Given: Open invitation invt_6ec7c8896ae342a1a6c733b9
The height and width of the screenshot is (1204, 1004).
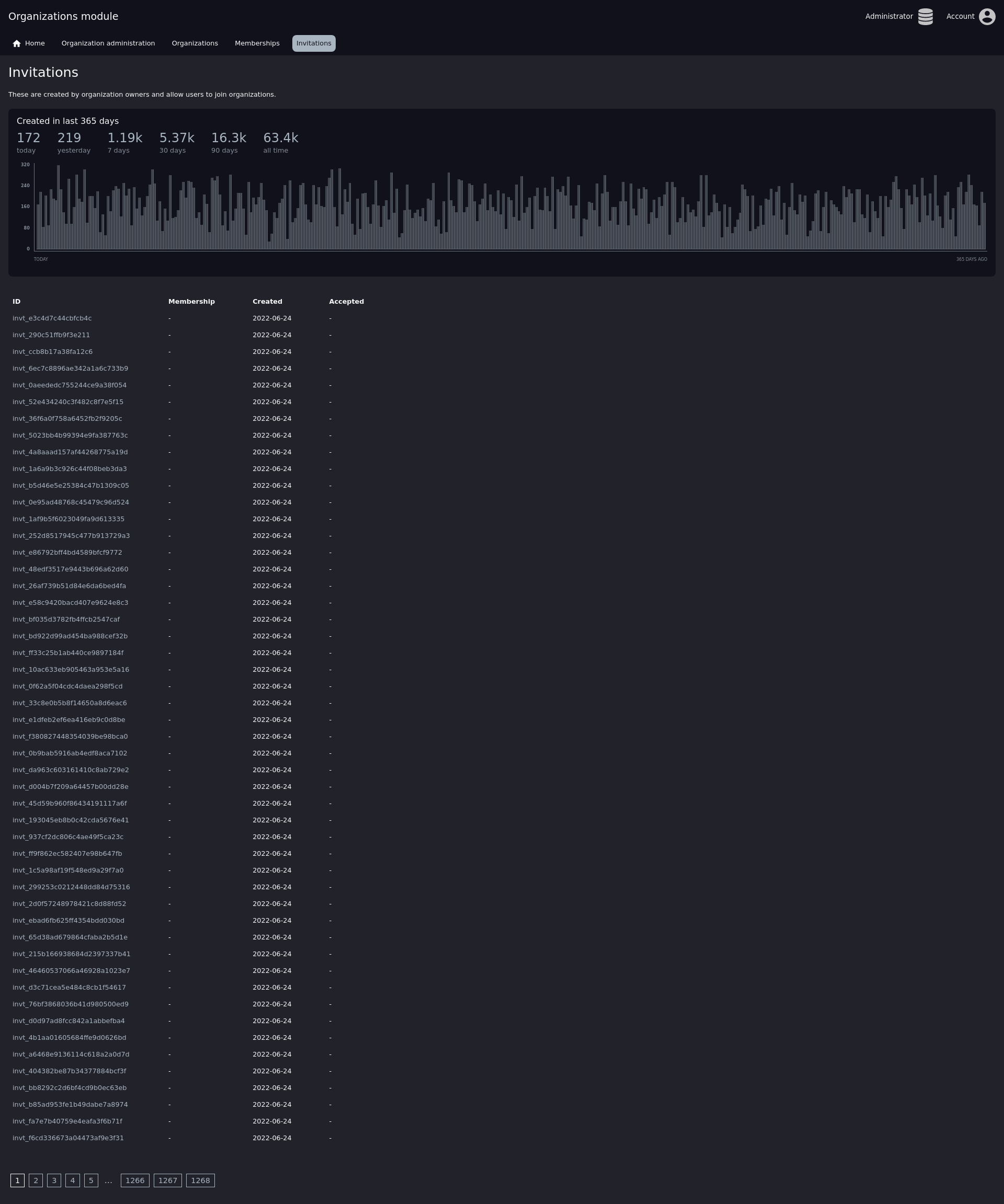Looking at the screenshot, I should tap(71, 369).
